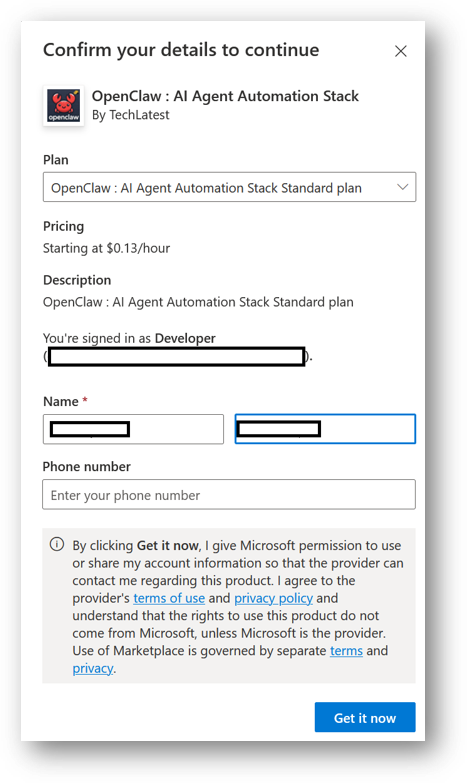
Task: Expand the Plan dropdown chevron
Action: pyautogui.click(x=403, y=187)
